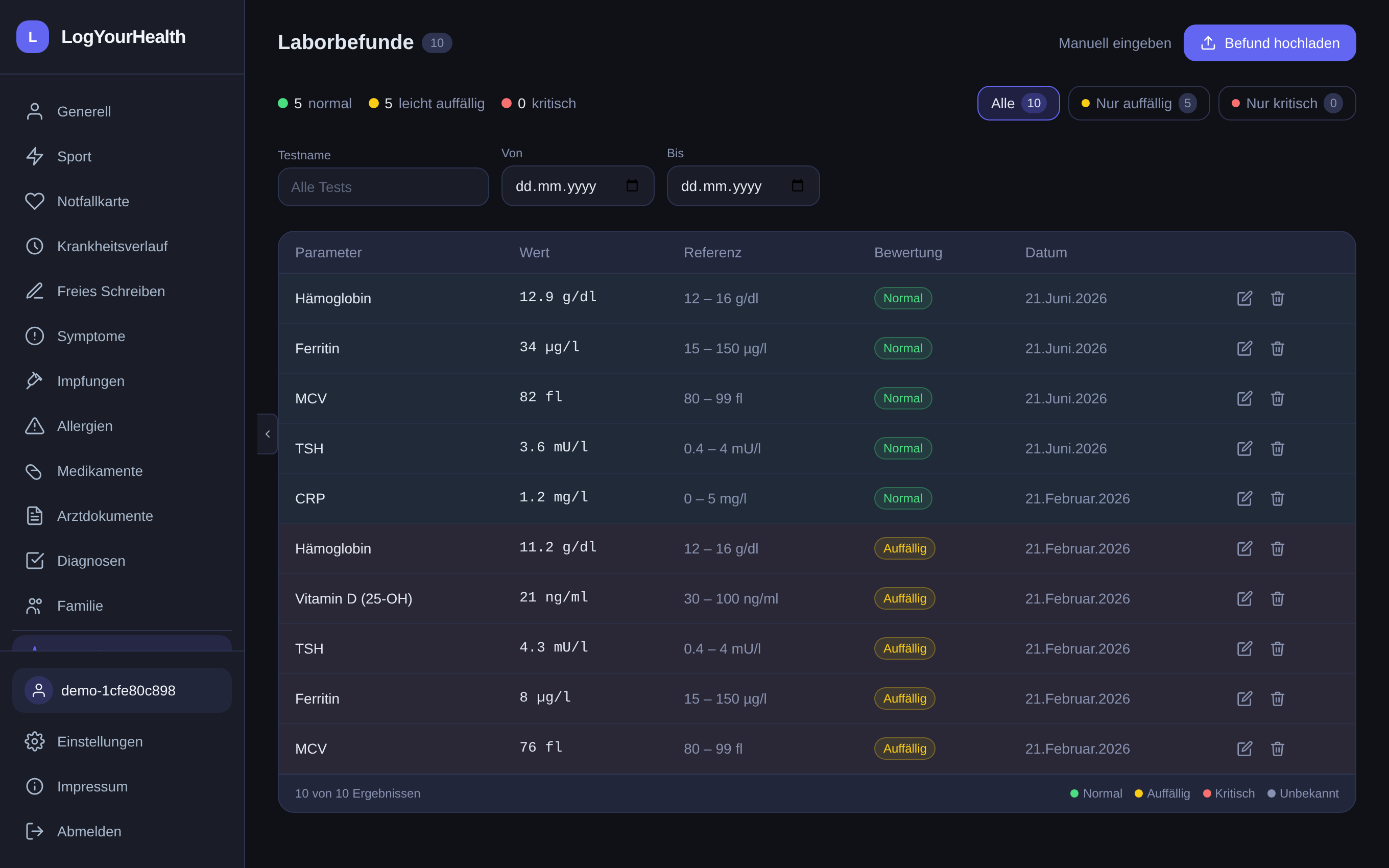Delete the TSH 4.3 mU/l entry
The width and height of the screenshot is (1389, 868).
[x=1277, y=648]
